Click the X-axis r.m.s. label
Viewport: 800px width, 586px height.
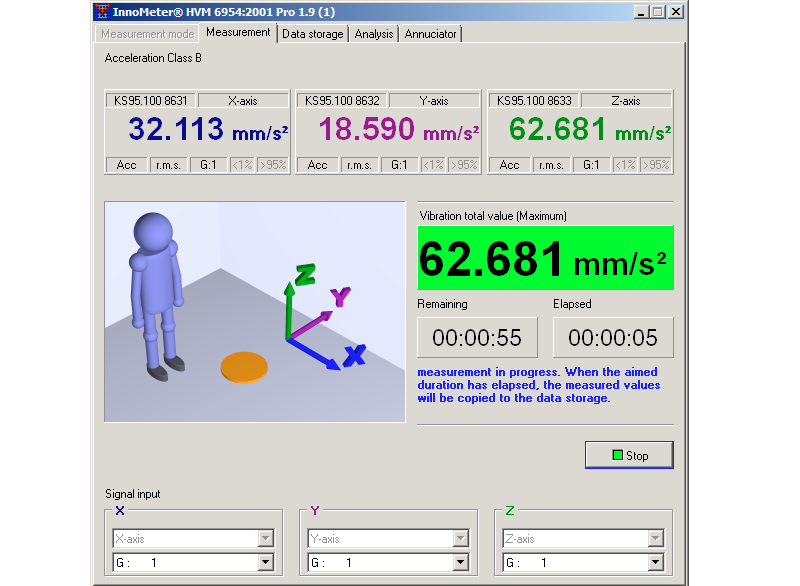coord(167,165)
